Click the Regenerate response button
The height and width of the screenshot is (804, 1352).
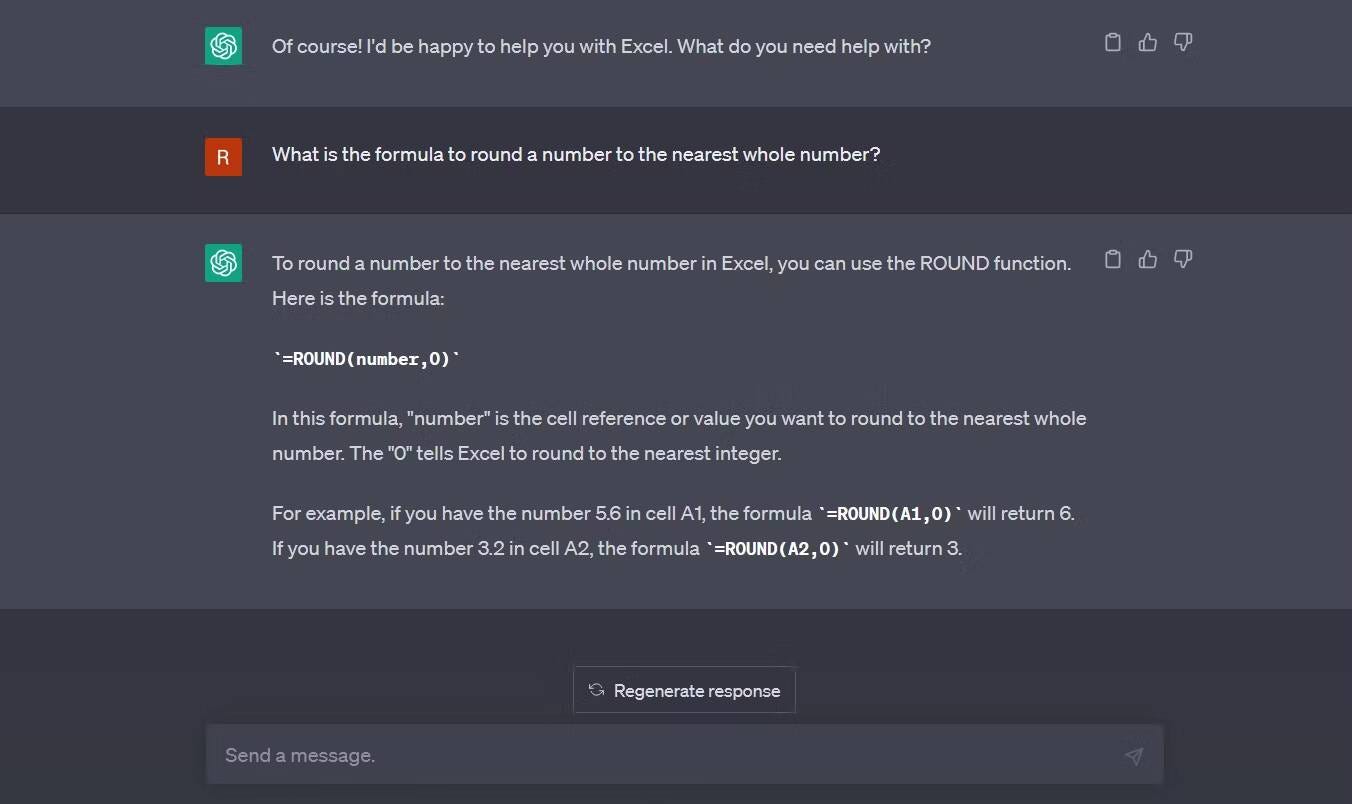click(x=684, y=690)
